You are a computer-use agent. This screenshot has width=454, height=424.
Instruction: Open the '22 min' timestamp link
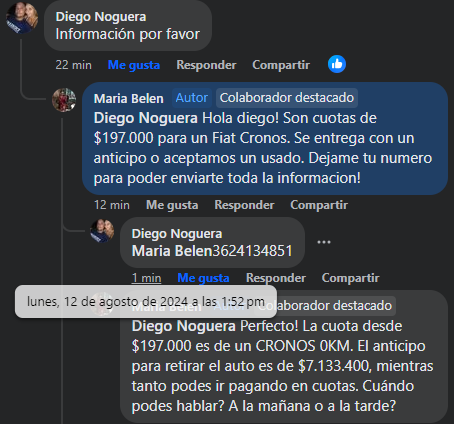(73, 65)
